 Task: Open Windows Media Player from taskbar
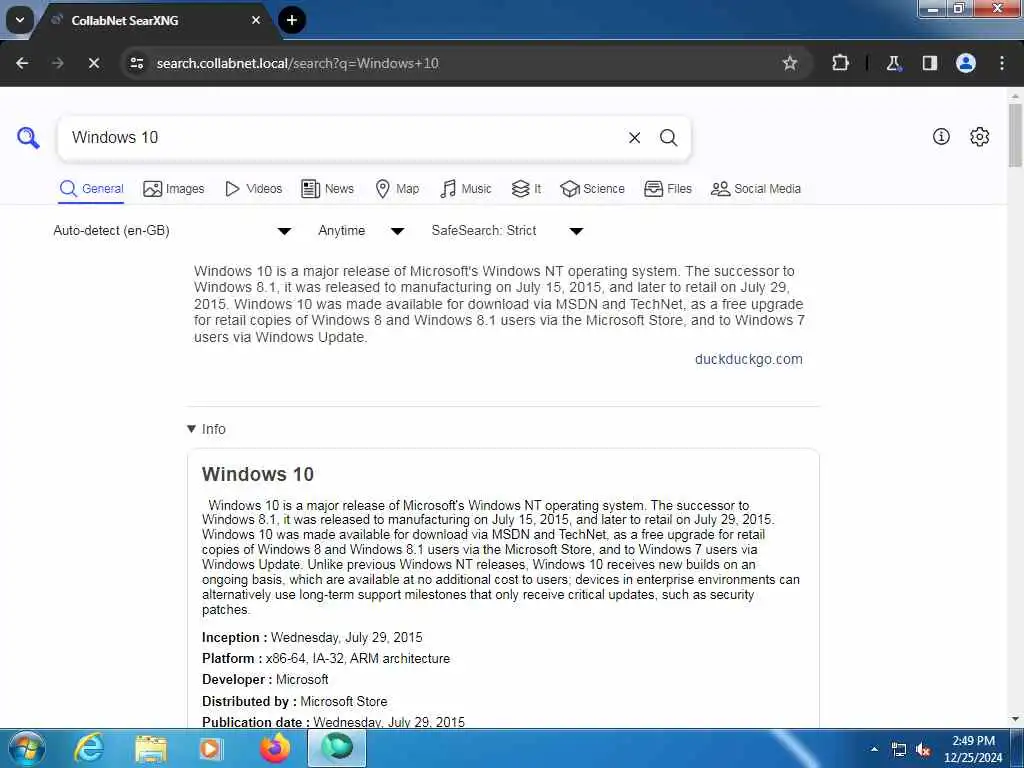[x=211, y=748]
